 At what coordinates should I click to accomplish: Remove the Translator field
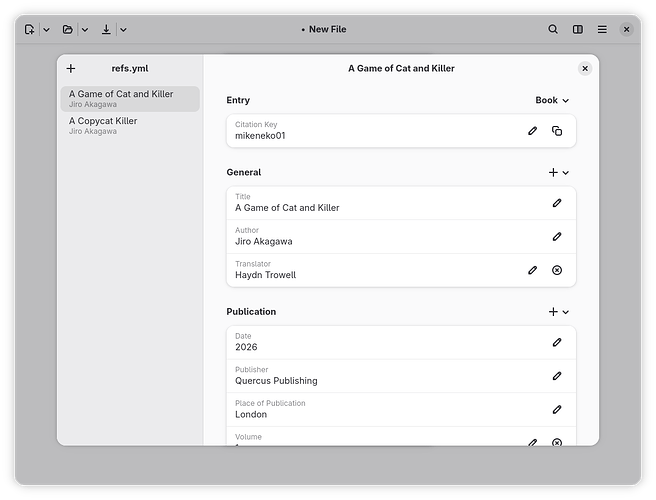[x=557, y=270]
